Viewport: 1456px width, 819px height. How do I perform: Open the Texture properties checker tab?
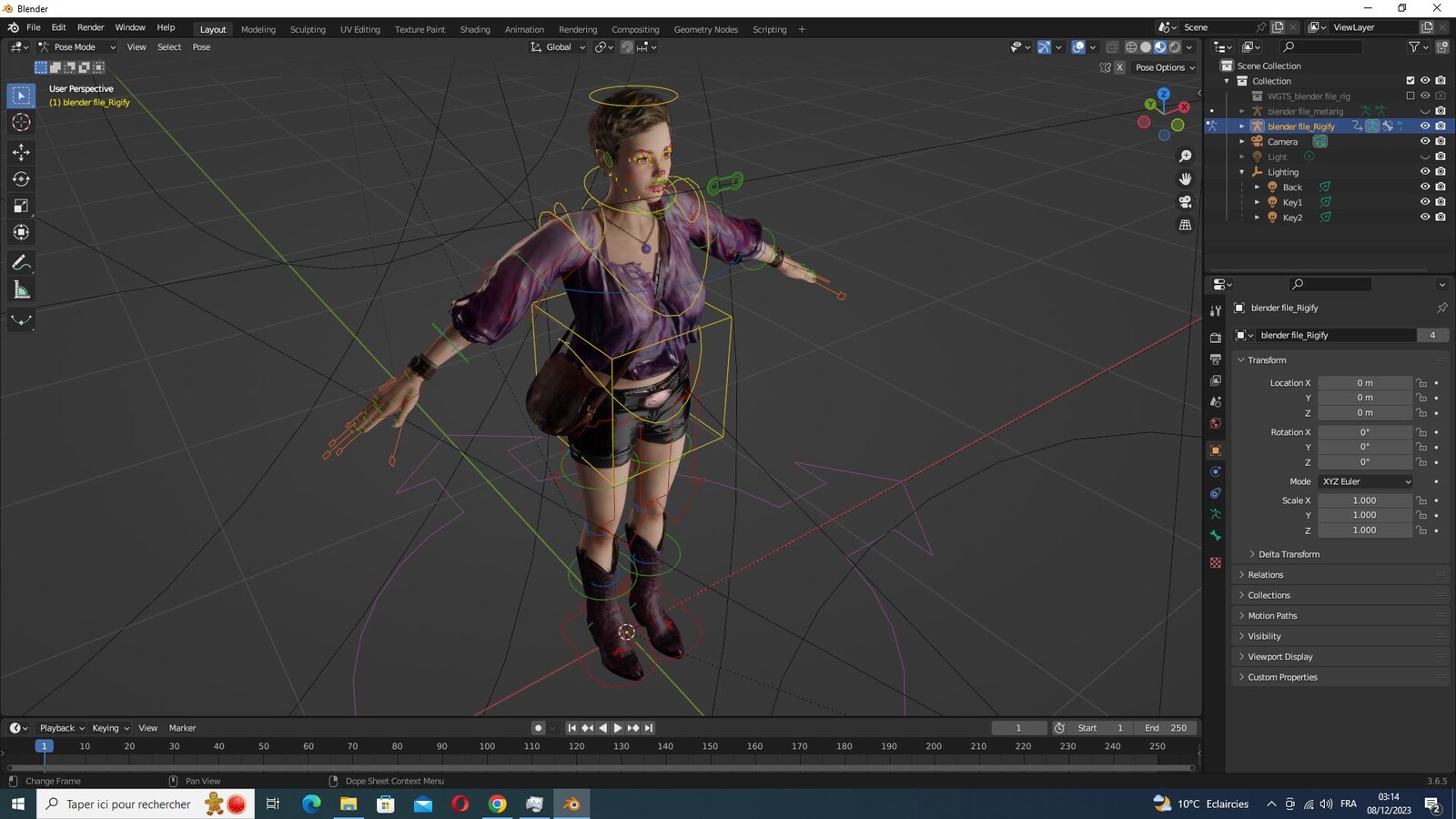tap(1216, 563)
